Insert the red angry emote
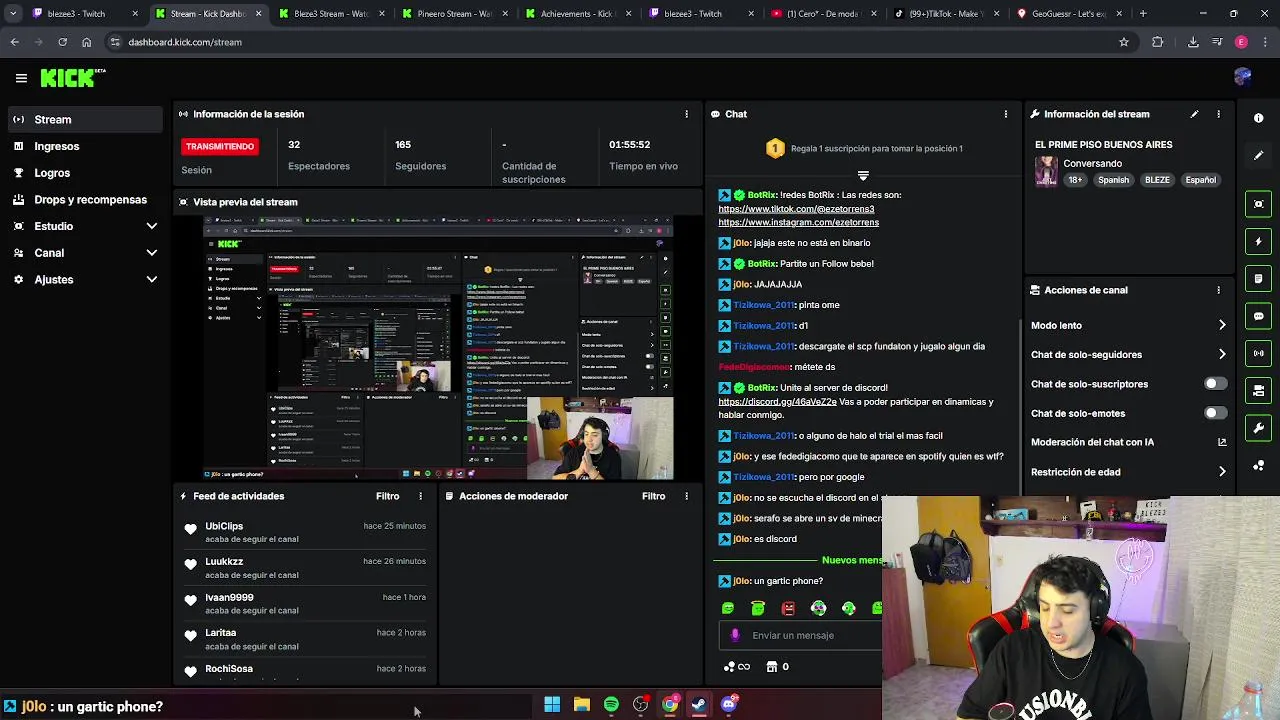The width and height of the screenshot is (1280, 720). click(x=788, y=608)
